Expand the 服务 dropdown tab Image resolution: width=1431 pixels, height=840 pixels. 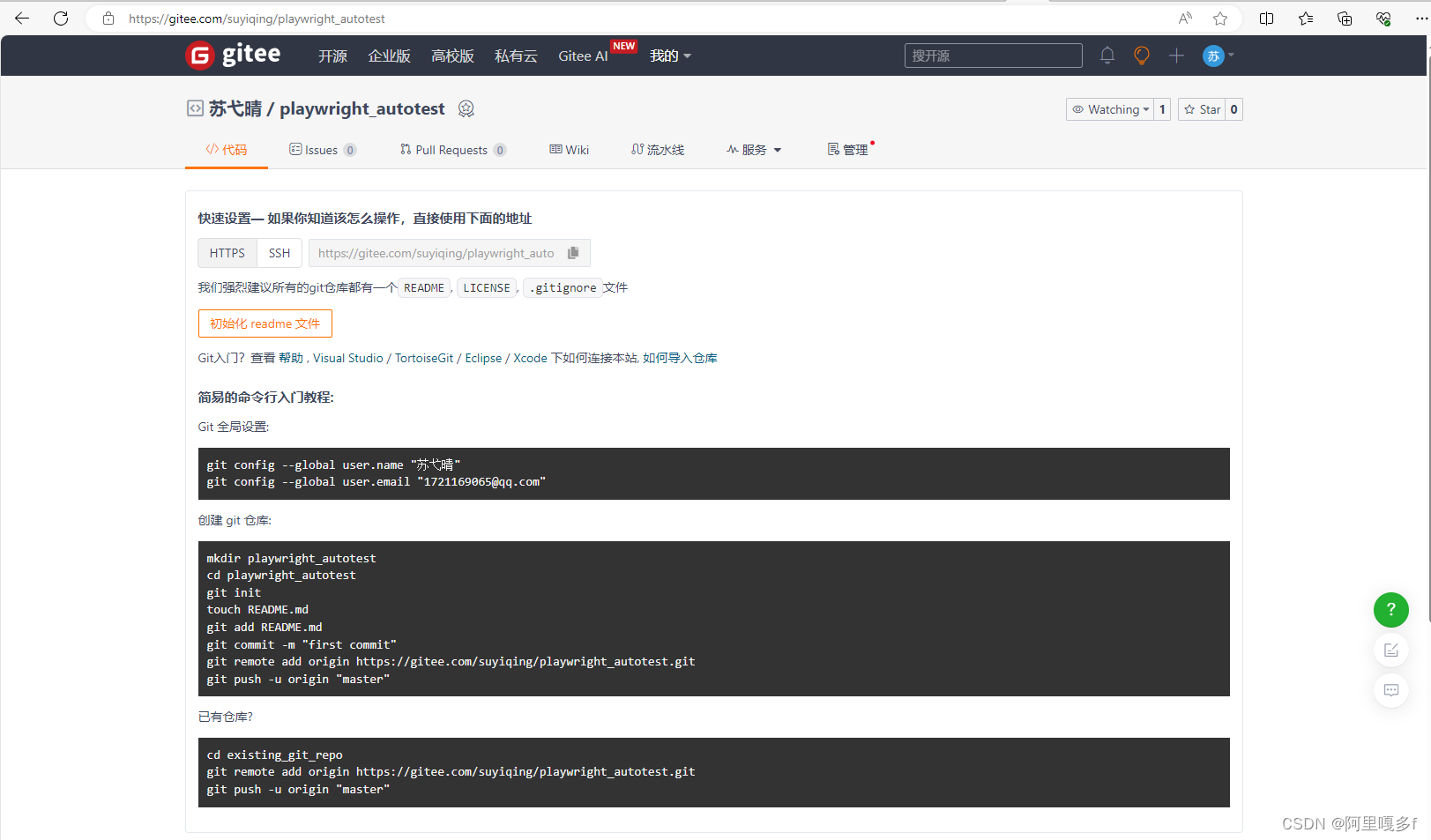point(754,150)
